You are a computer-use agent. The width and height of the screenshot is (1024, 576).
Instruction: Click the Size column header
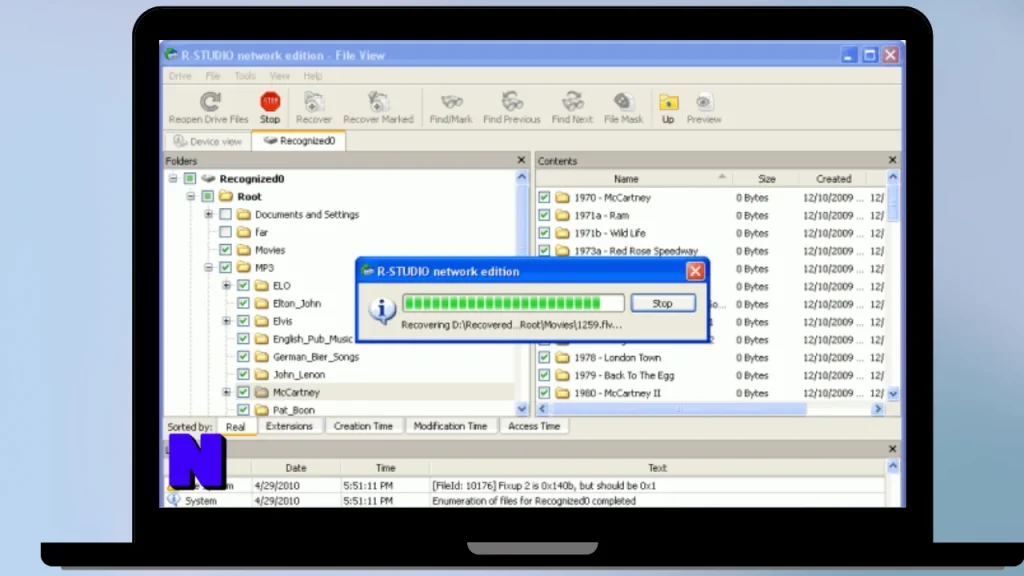[765, 178]
